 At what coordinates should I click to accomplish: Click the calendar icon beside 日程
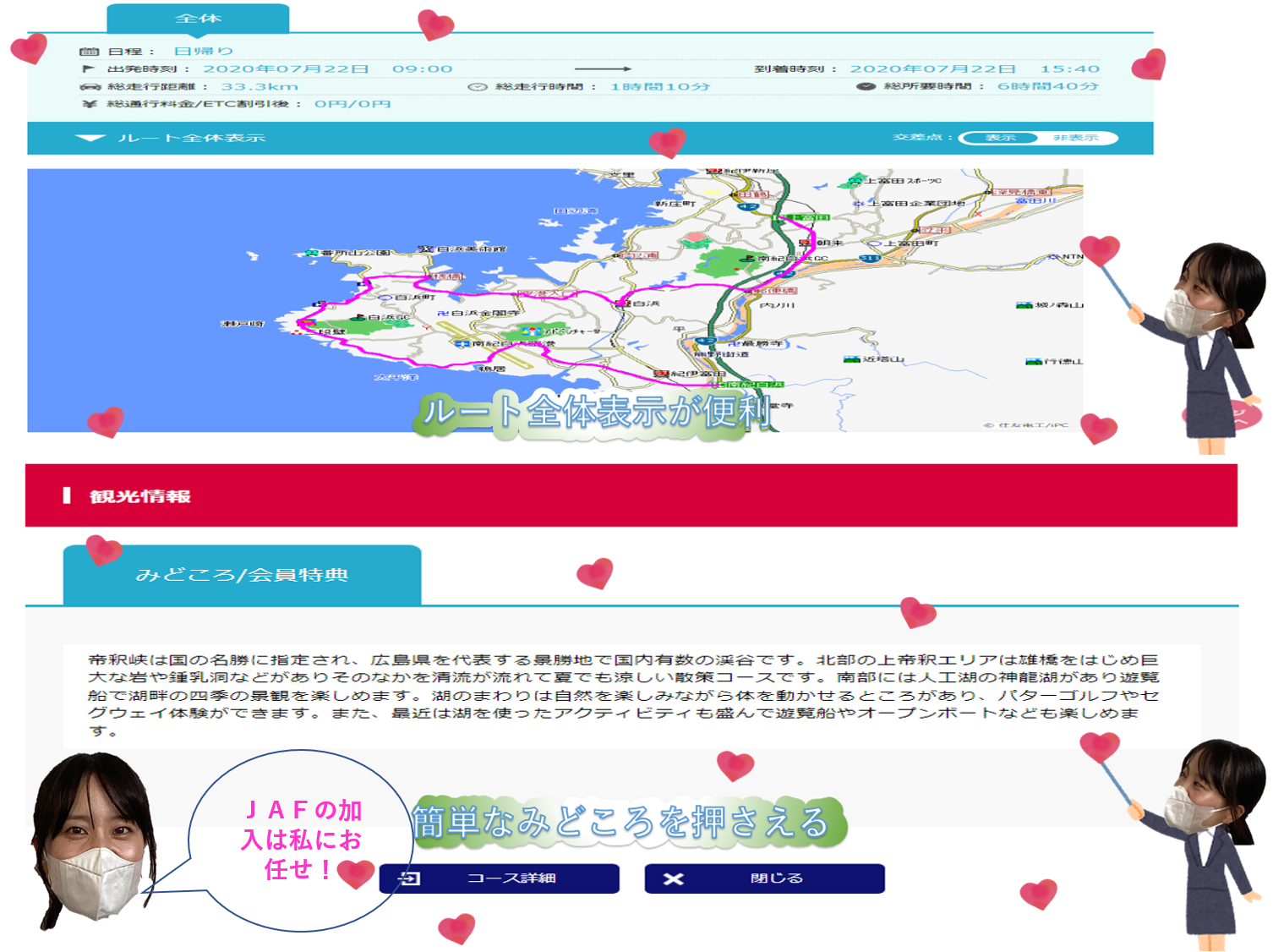[89, 52]
